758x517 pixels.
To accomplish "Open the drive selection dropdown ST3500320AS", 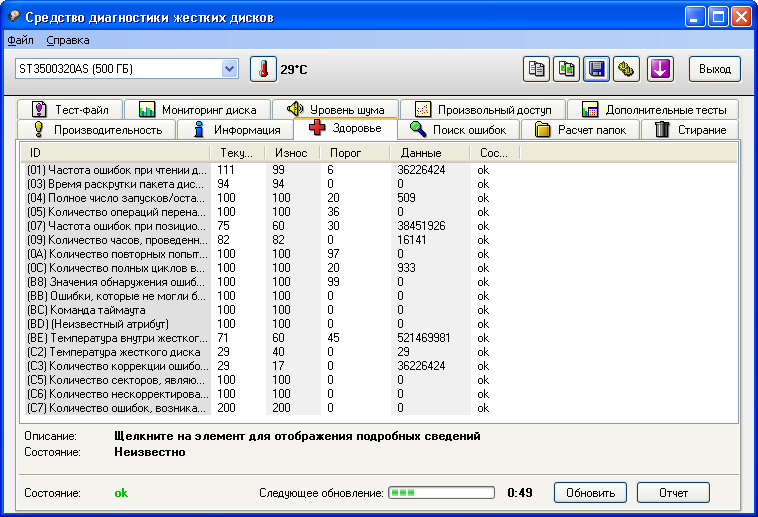I will coord(126,69).
